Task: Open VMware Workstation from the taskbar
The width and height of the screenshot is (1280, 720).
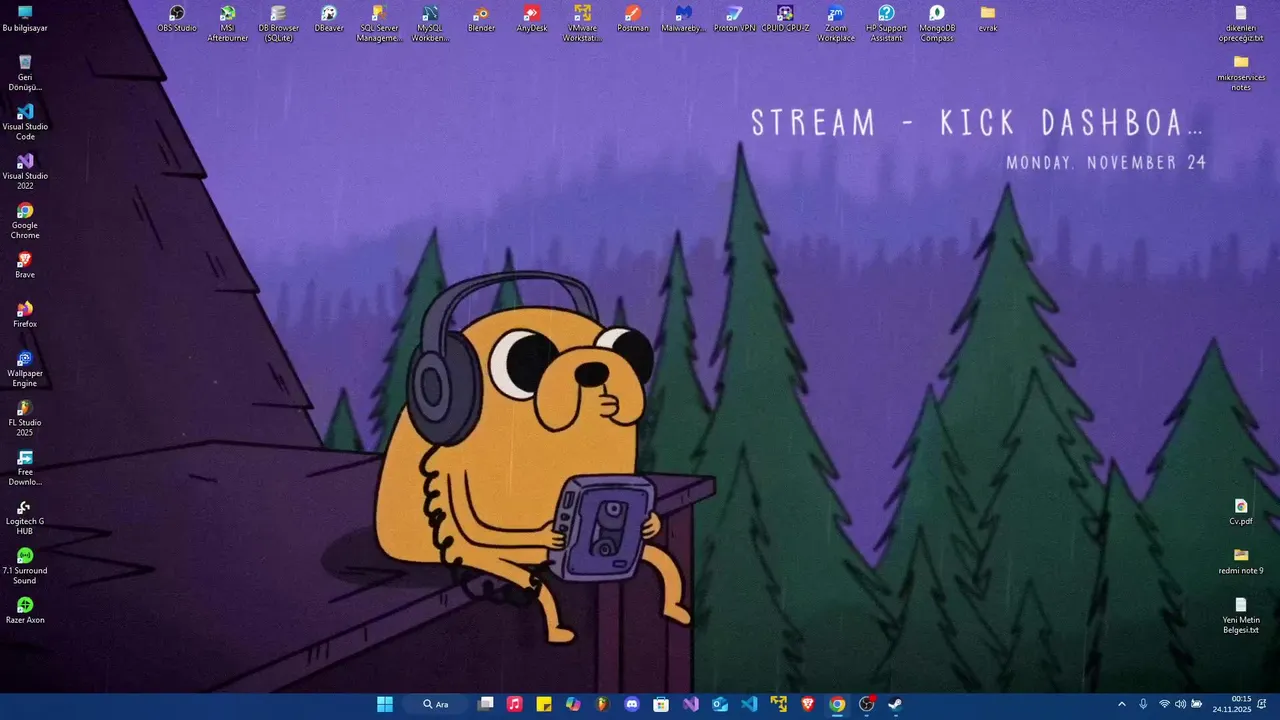Action: pos(778,704)
